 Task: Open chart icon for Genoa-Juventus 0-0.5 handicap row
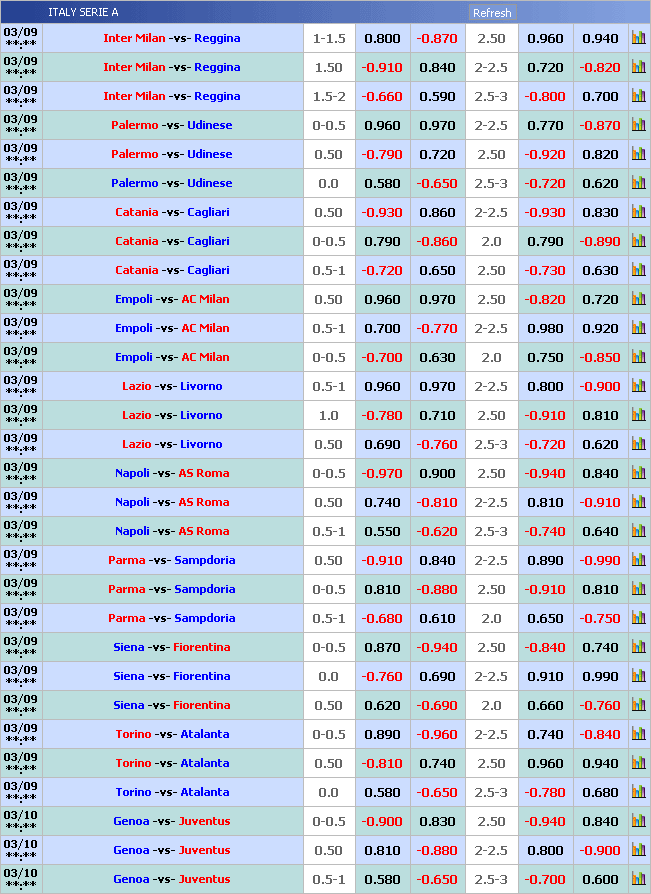(x=638, y=820)
